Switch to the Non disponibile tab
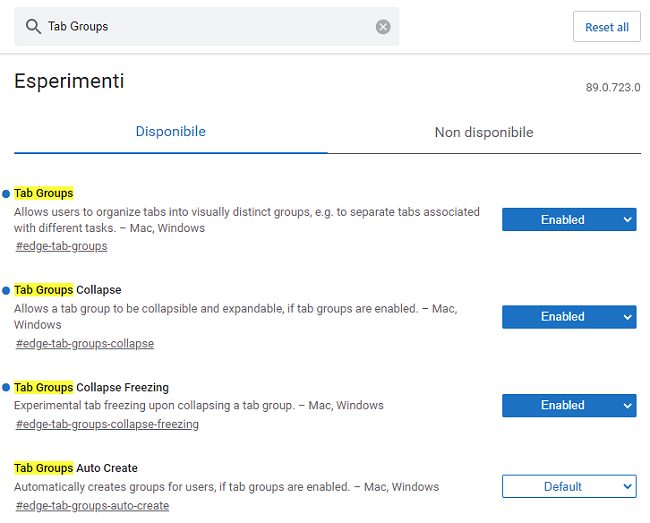 point(484,132)
